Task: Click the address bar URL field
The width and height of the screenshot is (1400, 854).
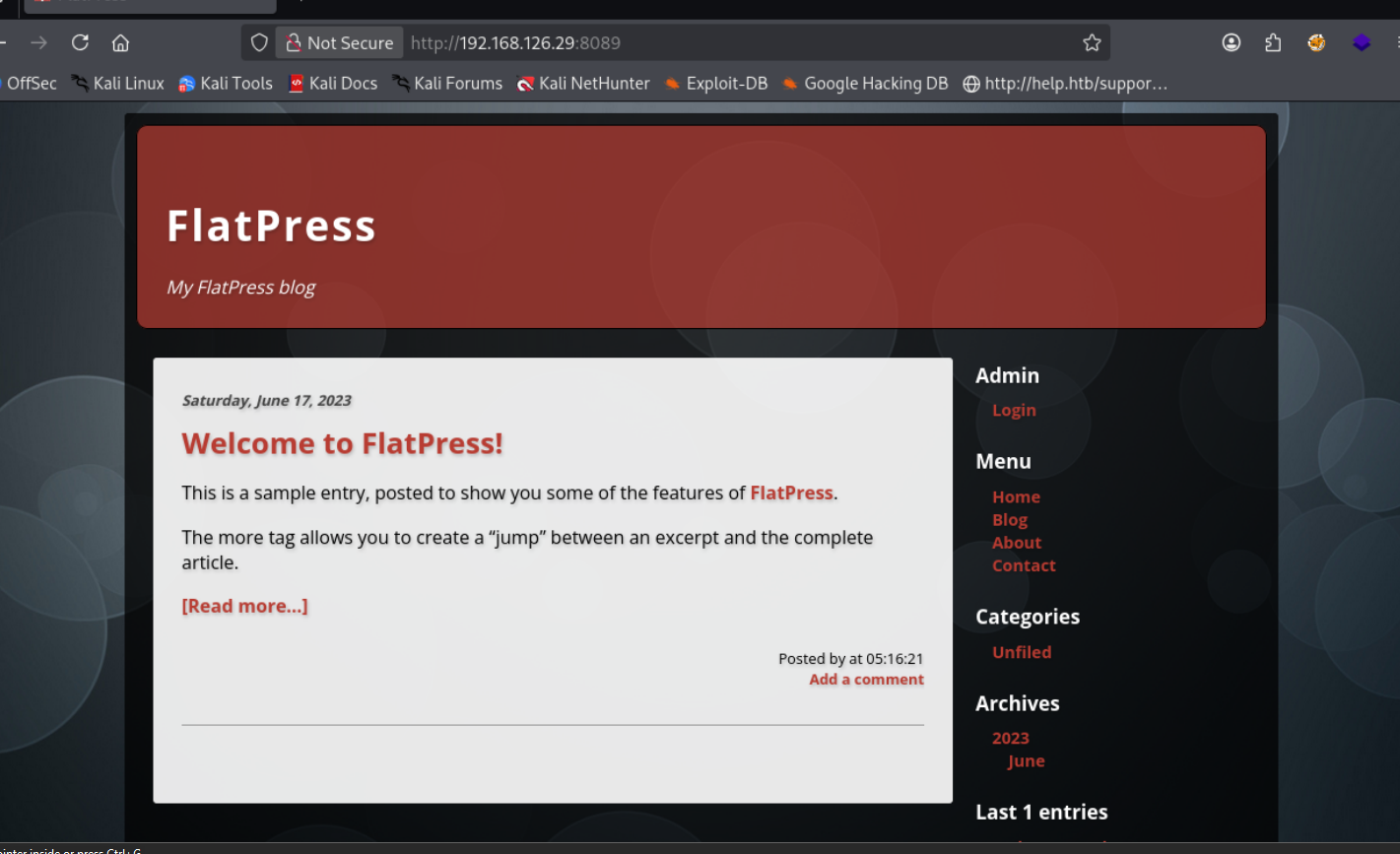Action: tap(739, 42)
